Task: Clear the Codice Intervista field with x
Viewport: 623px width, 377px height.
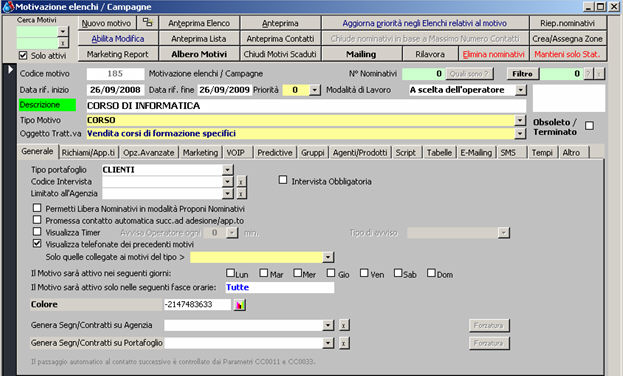Action: 241,182
